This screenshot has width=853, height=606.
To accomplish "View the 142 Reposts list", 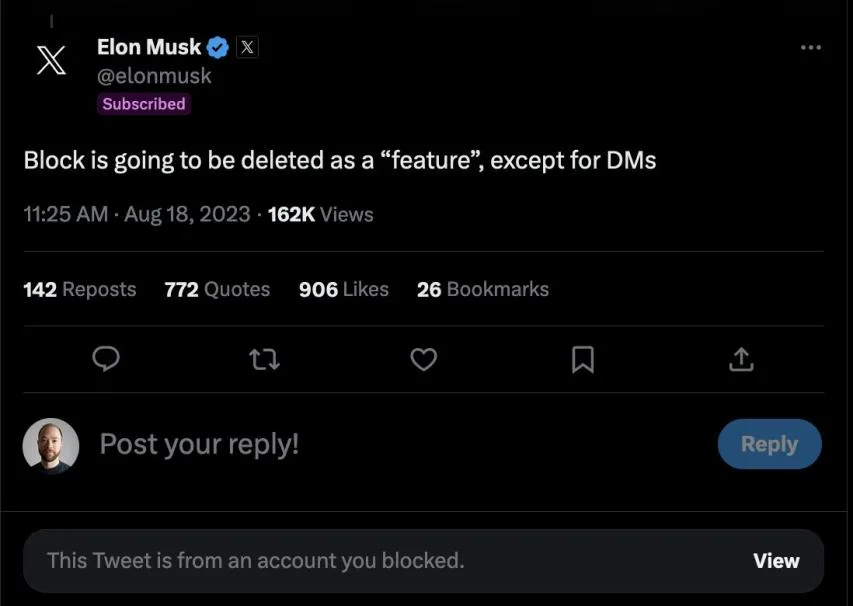I will pyautogui.click(x=79, y=289).
